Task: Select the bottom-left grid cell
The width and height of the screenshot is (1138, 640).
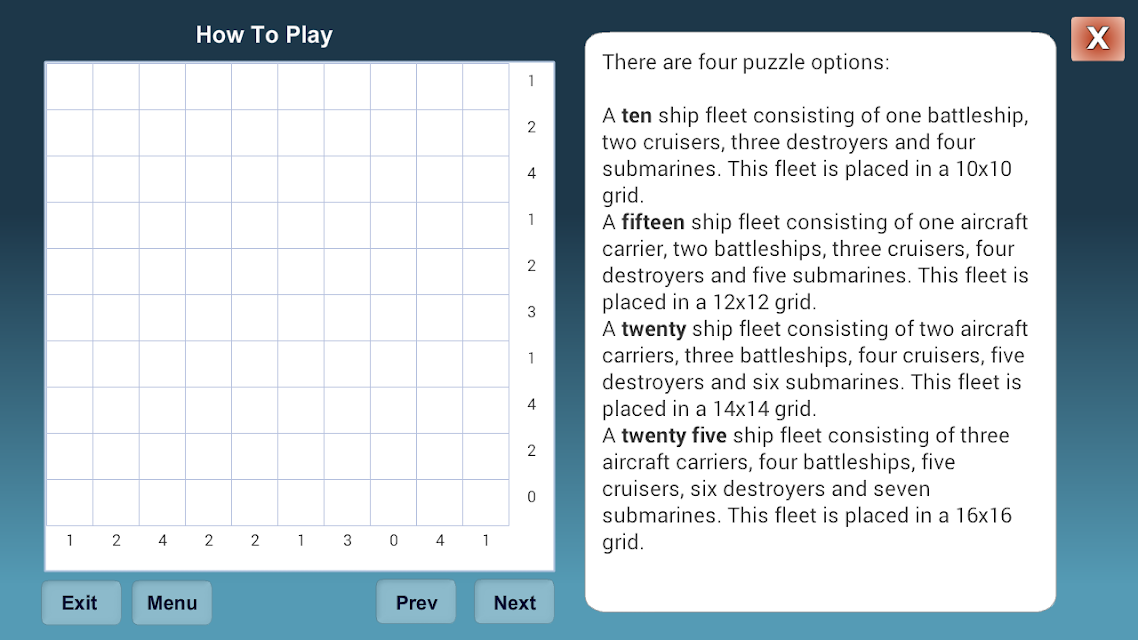Action: (x=70, y=502)
